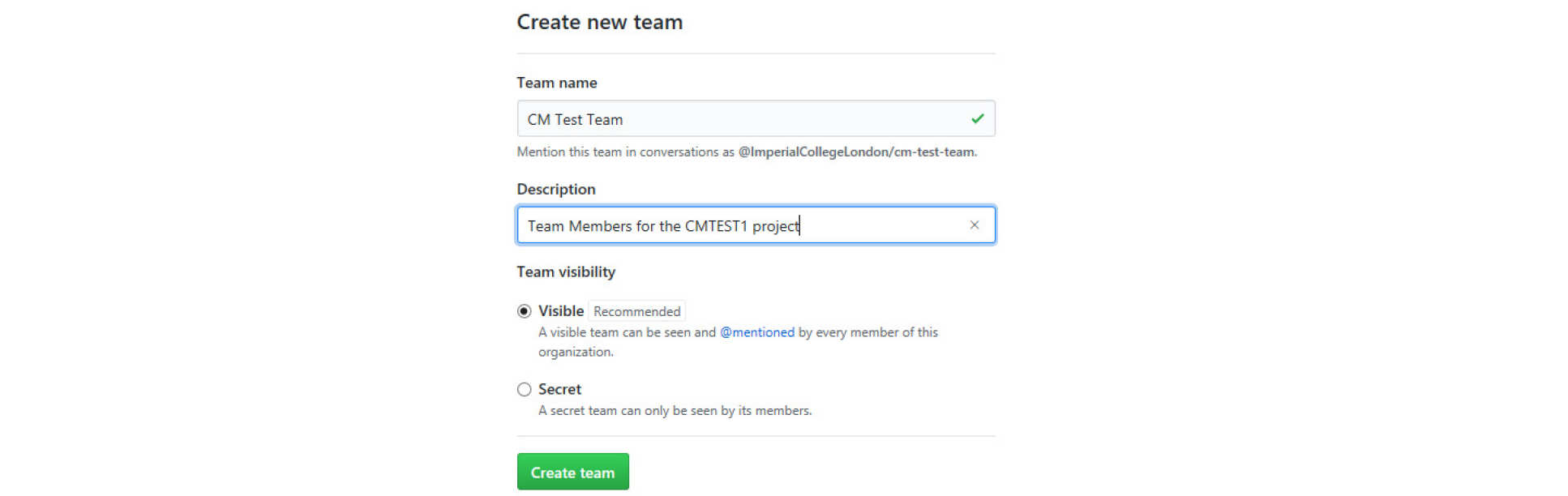Click the @ImperialCollegeLondon/cm-test-team mention text

(855, 152)
